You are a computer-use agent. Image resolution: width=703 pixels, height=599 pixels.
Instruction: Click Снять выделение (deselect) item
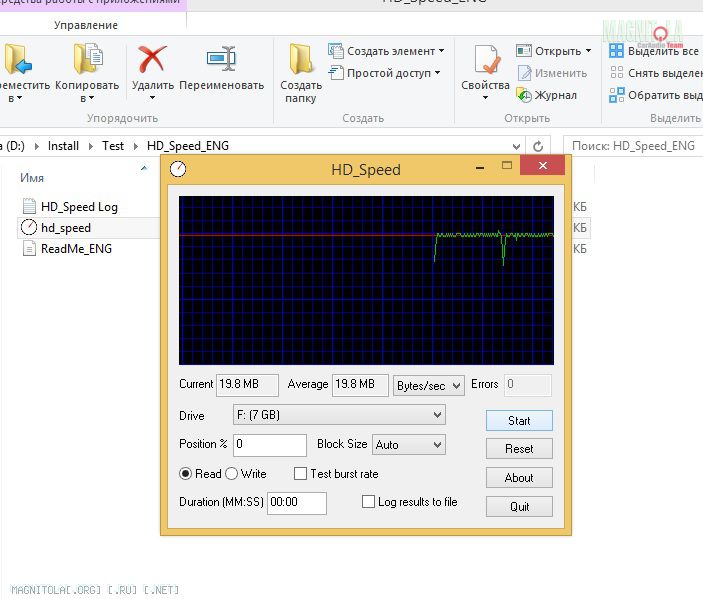click(x=655, y=73)
